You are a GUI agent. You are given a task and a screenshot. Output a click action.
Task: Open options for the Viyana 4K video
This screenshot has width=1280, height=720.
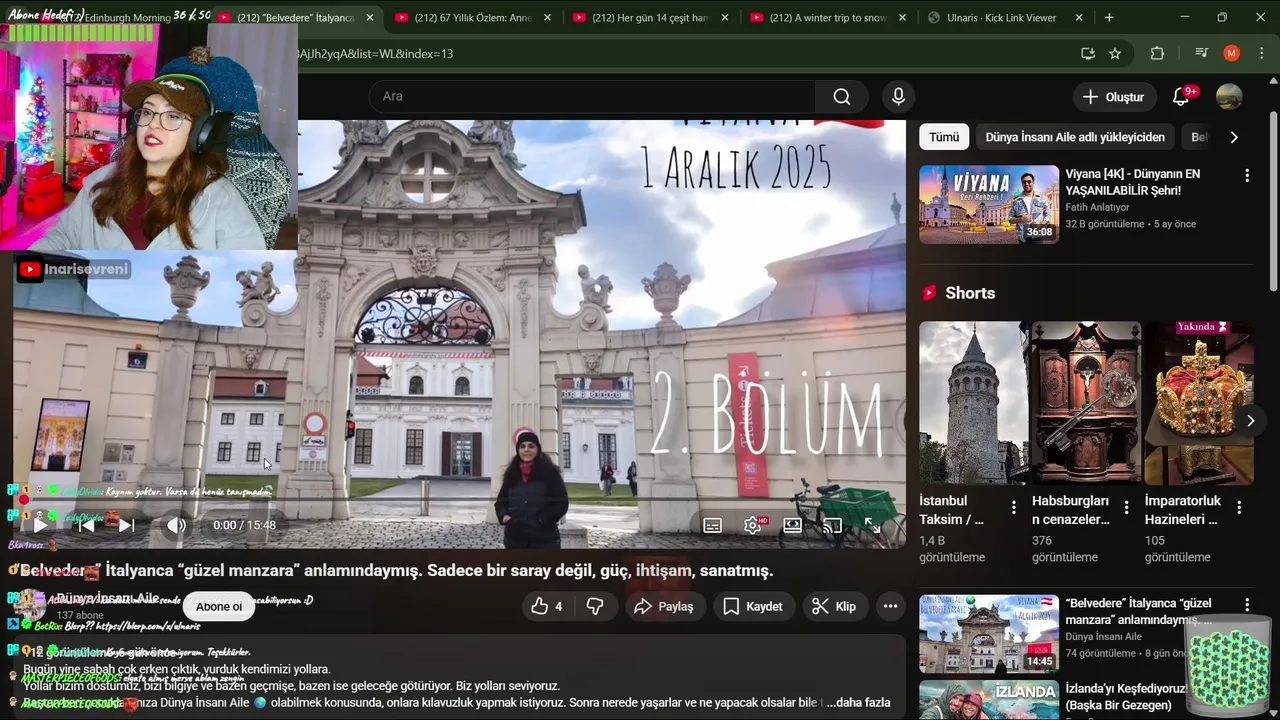(x=1246, y=176)
